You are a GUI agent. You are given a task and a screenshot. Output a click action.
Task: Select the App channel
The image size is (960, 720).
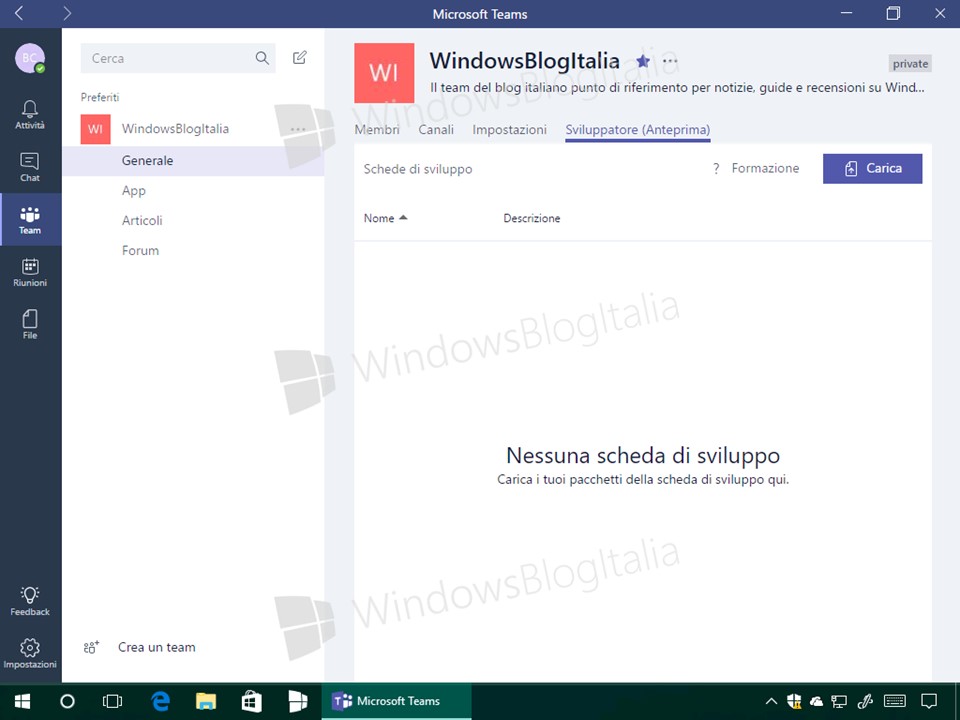tap(133, 191)
